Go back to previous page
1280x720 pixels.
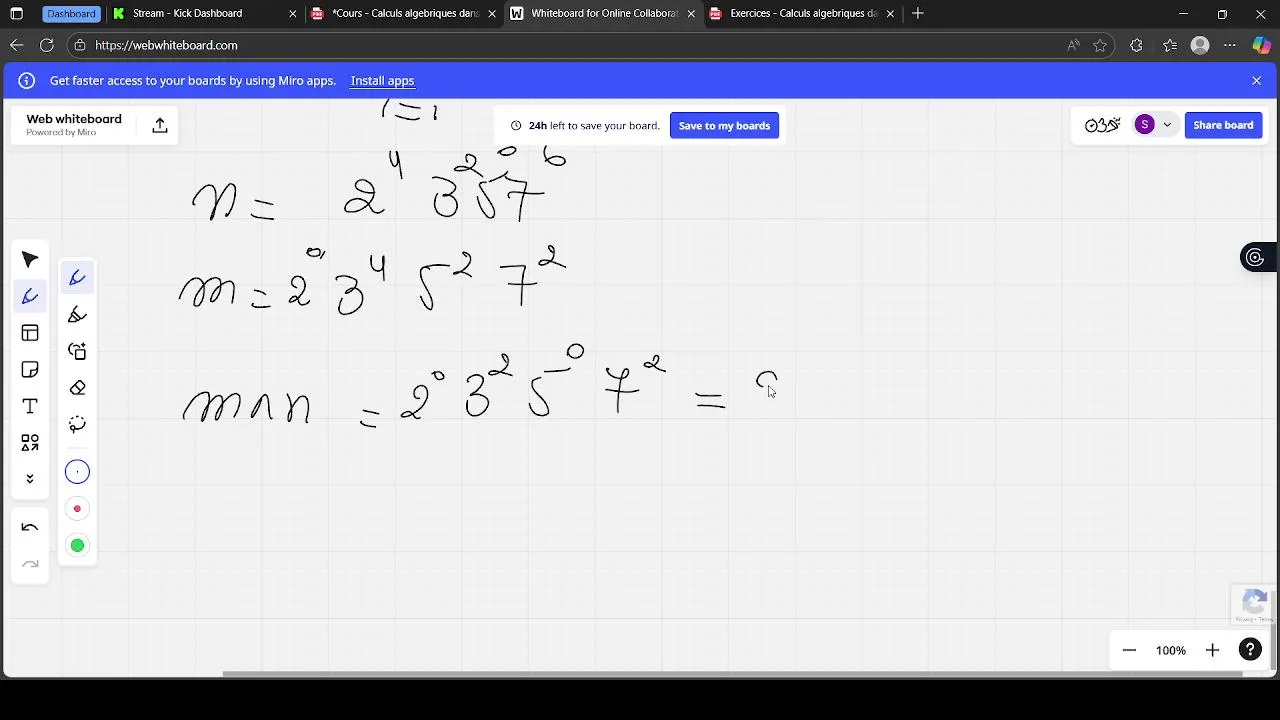pyautogui.click(x=16, y=45)
